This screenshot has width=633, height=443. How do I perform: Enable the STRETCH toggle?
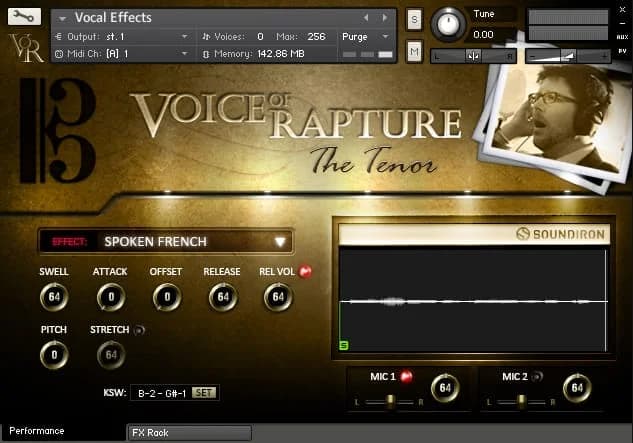coord(140,329)
